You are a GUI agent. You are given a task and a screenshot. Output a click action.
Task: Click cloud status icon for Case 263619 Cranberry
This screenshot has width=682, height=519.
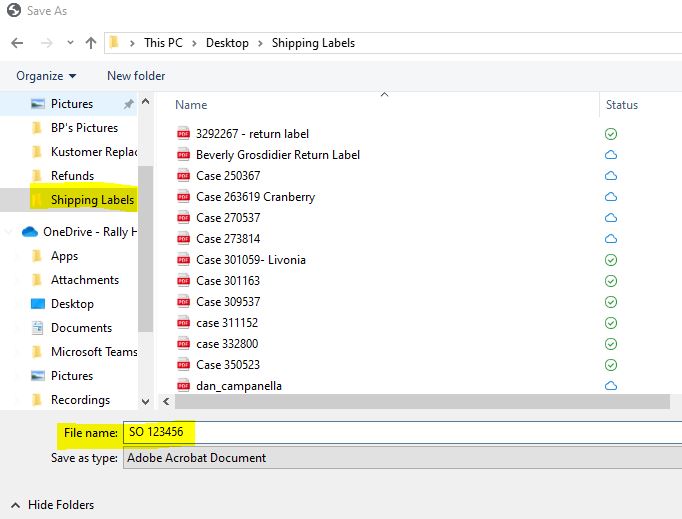point(611,197)
